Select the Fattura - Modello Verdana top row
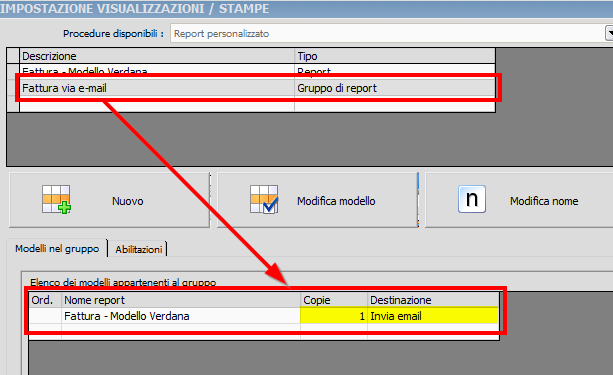Viewport: 613px width, 375px height. click(257, 71)
